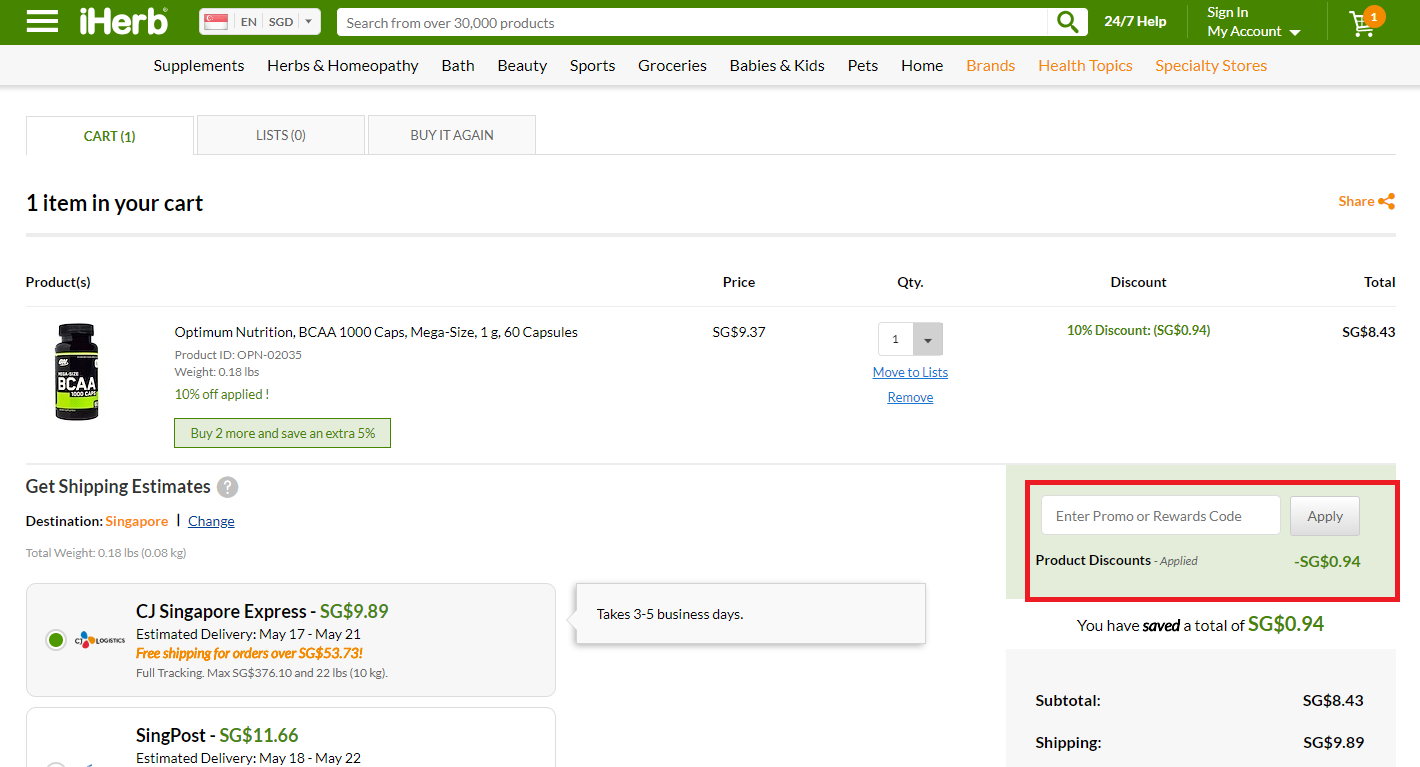Click the BCAA product thumbnail
The image size is (1420, 767).
click(77, 371)
